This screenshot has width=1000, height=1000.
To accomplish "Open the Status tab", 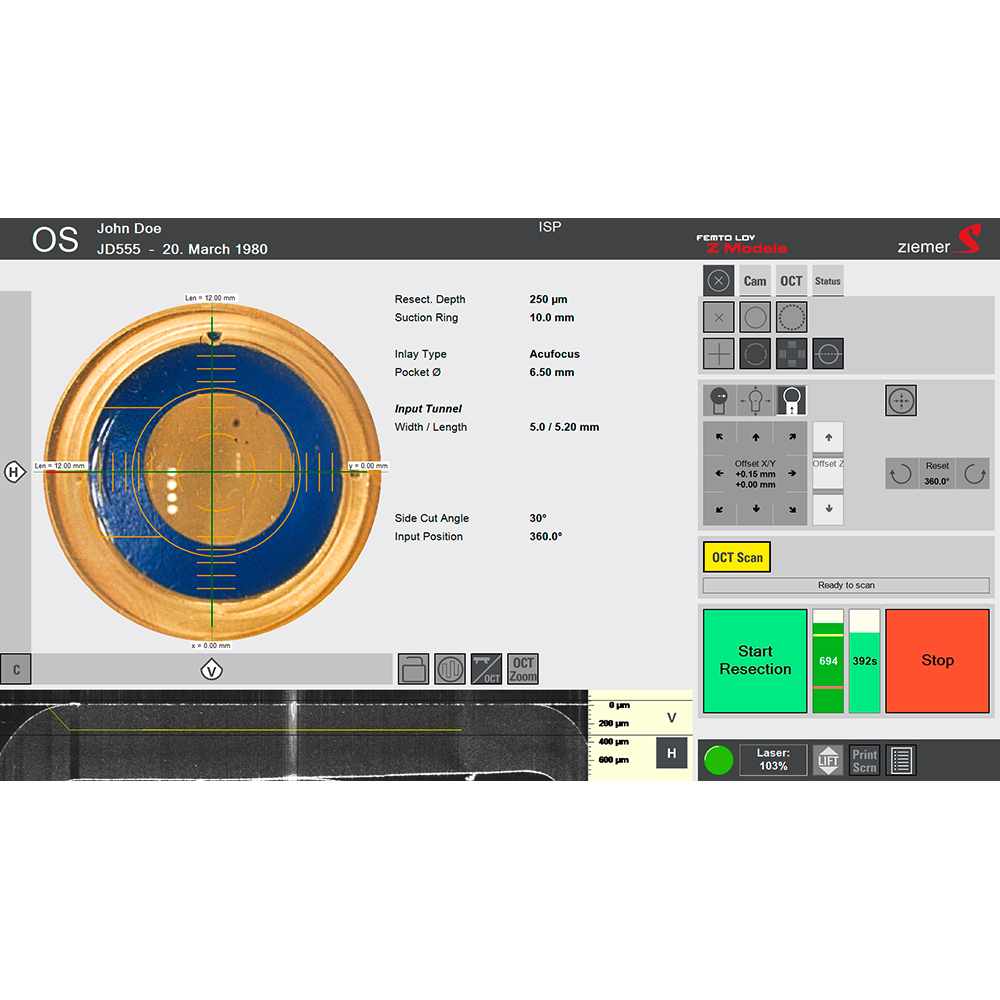I will click(827, 281).
